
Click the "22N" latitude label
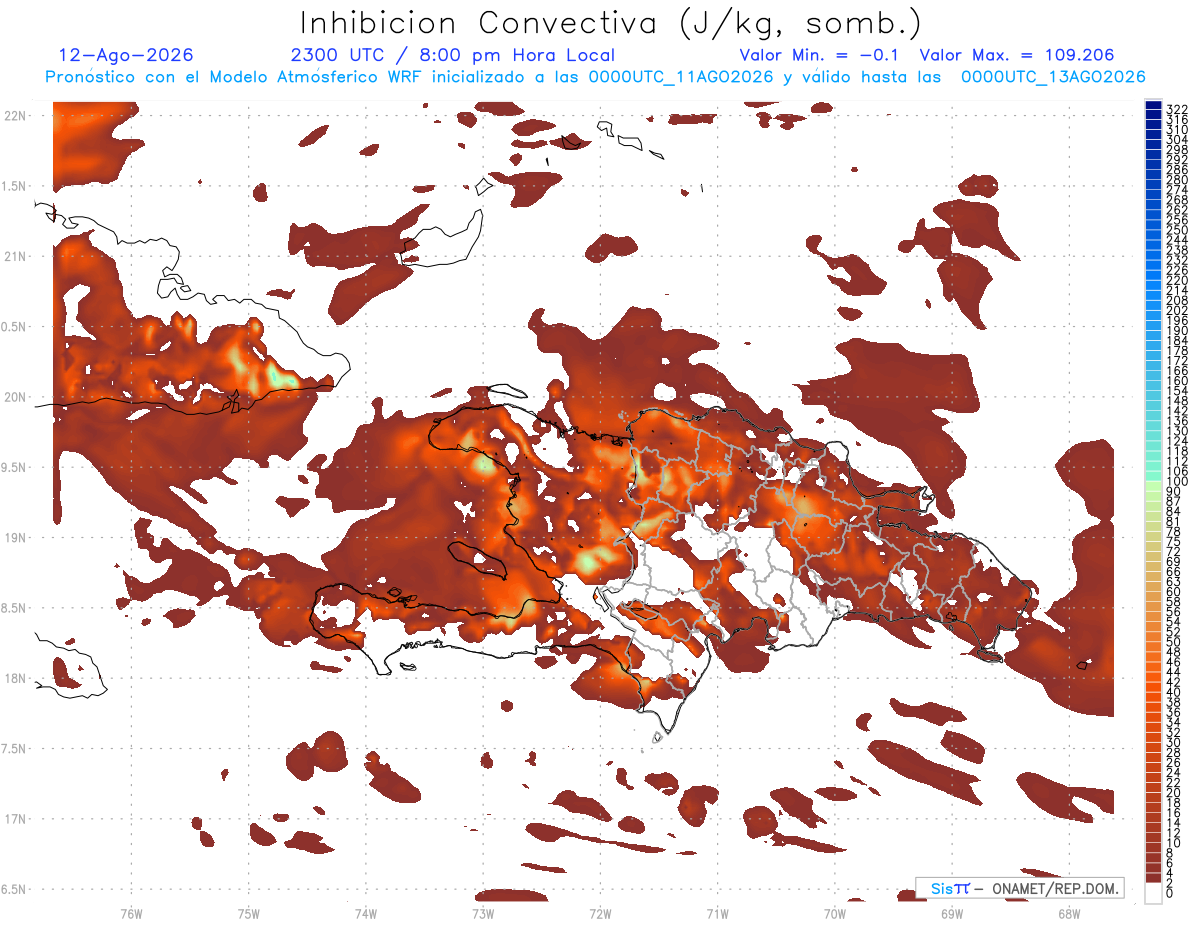(x=14, y=116)
